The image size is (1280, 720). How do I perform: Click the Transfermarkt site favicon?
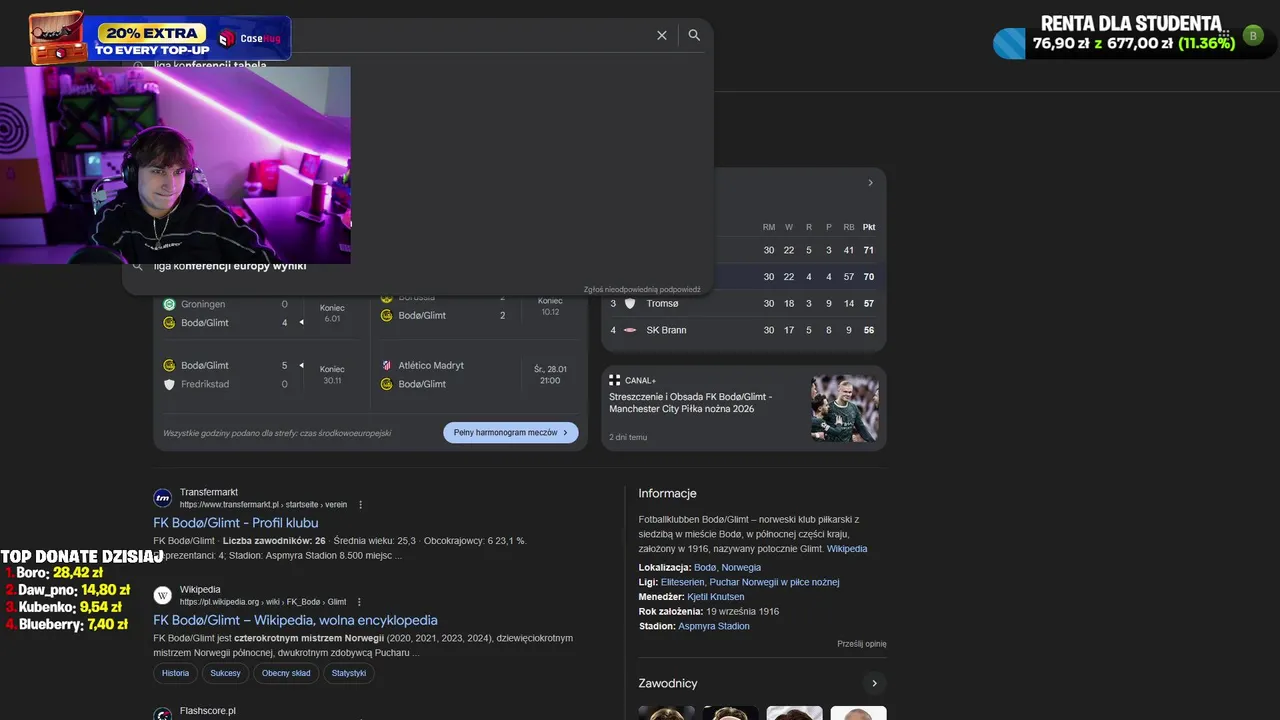click(163, 498)
